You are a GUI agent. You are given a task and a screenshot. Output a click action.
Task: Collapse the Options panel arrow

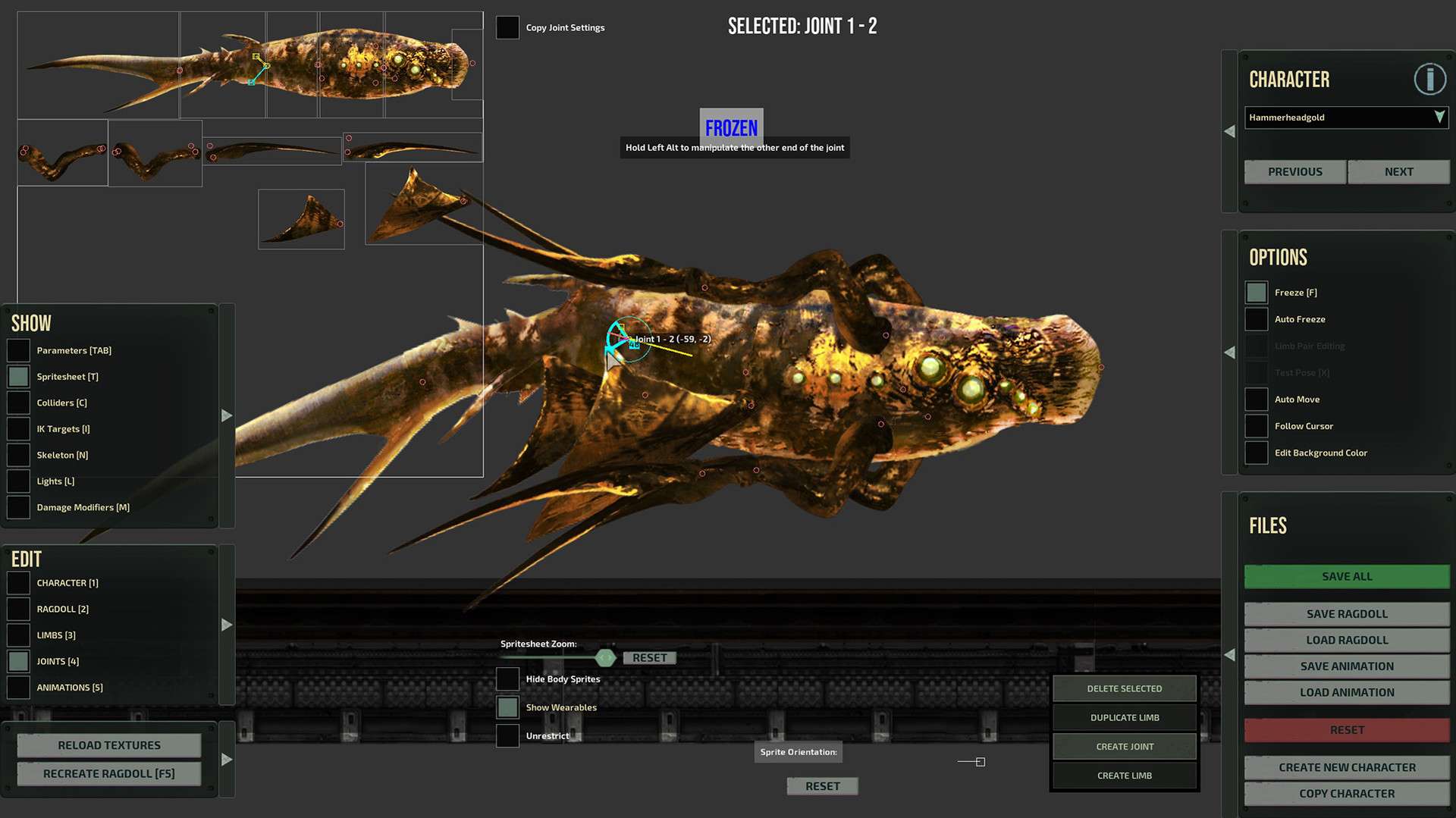point(1229,352)
